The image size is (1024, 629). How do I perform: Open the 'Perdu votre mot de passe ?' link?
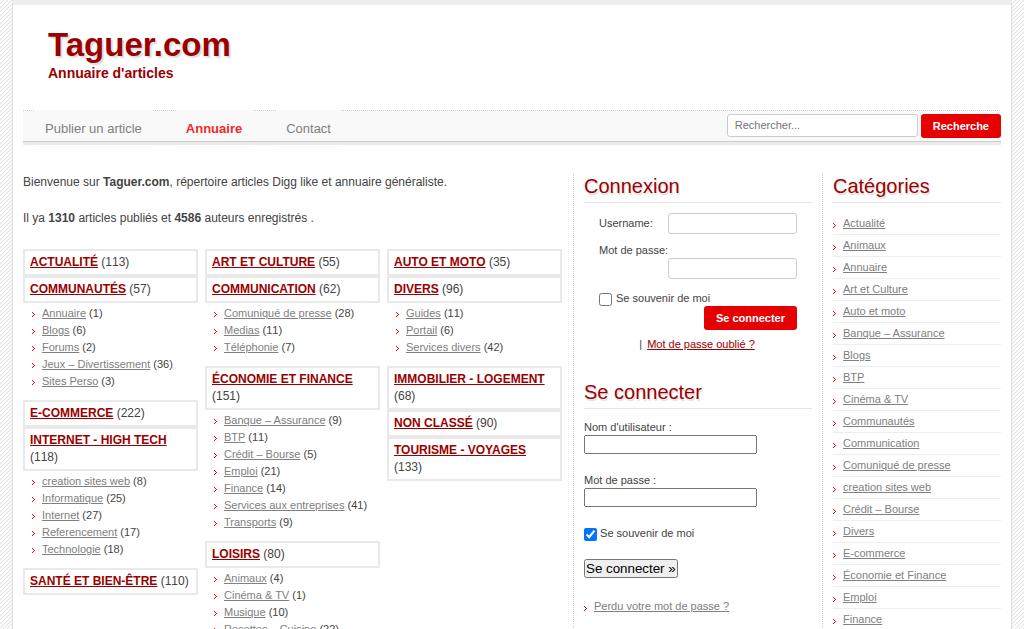tap(662, 606)
